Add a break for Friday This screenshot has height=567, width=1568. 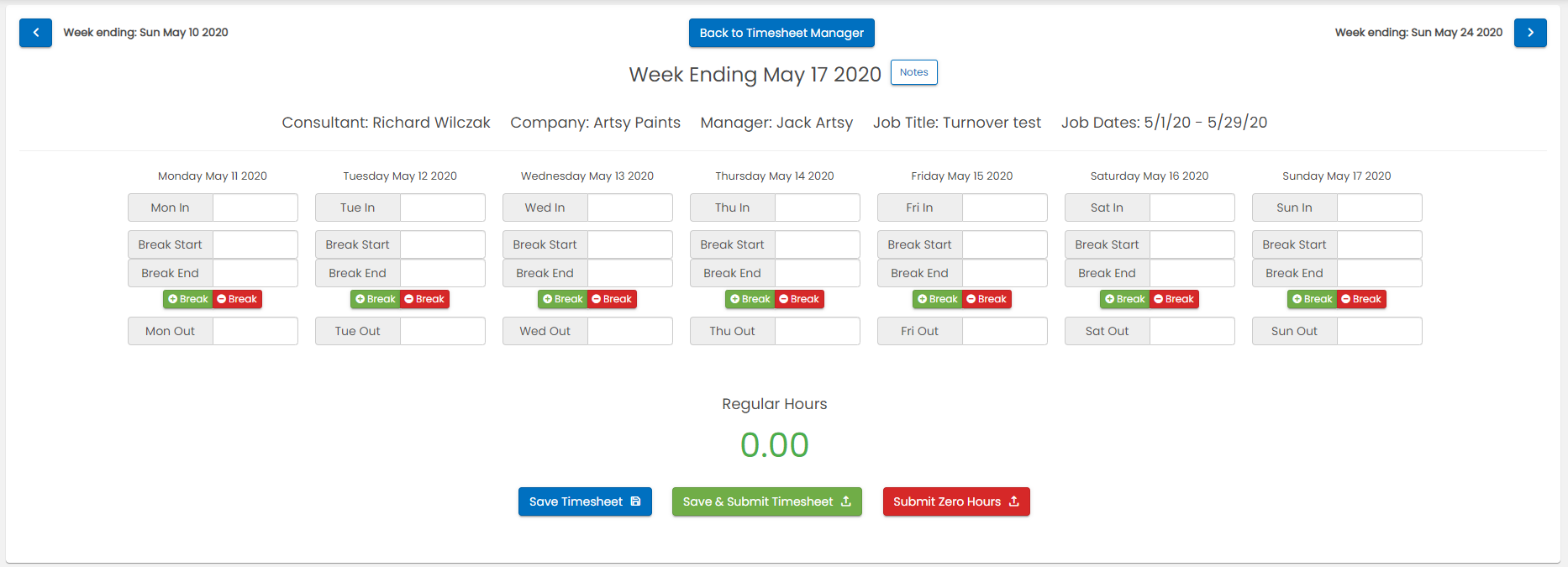click(938, 299)
